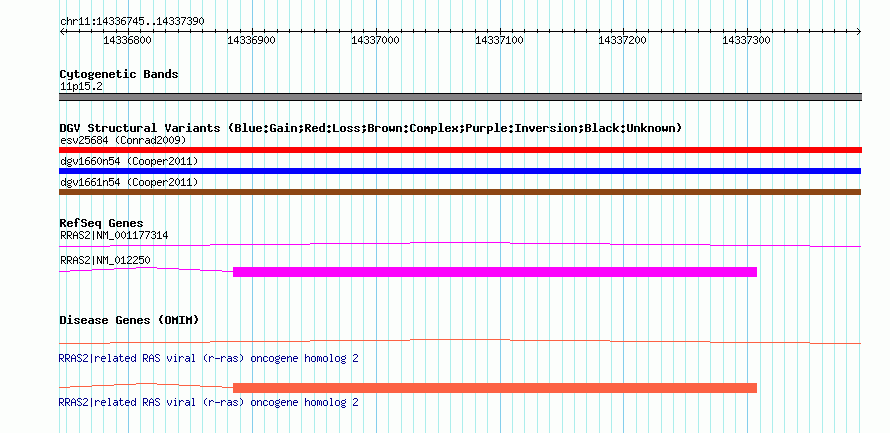Click the thin magenta NM_001177314 intron line
This screenshot has height=433, width=890.
pos(460,245)
